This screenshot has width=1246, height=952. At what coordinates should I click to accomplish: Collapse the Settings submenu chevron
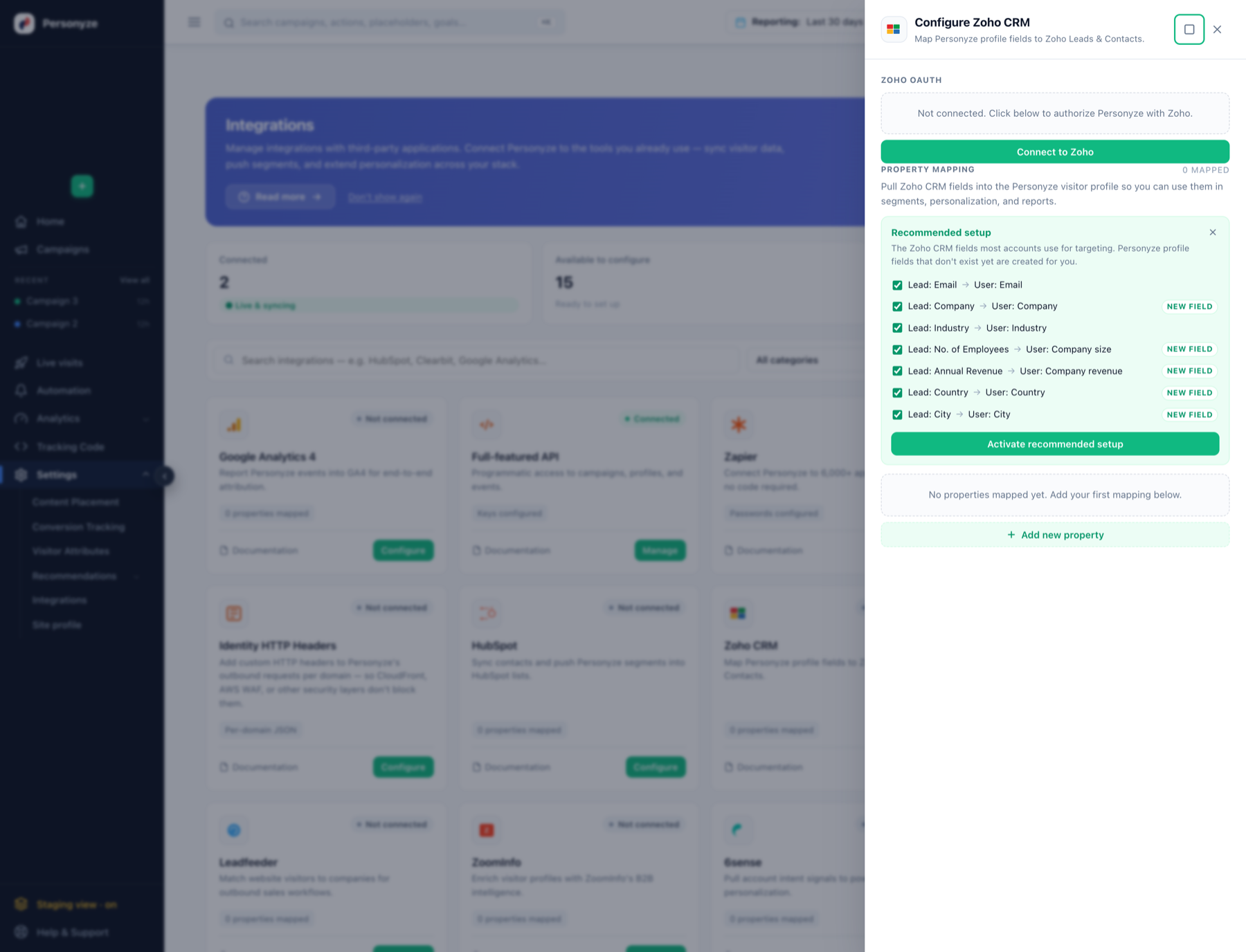[145, 475]
